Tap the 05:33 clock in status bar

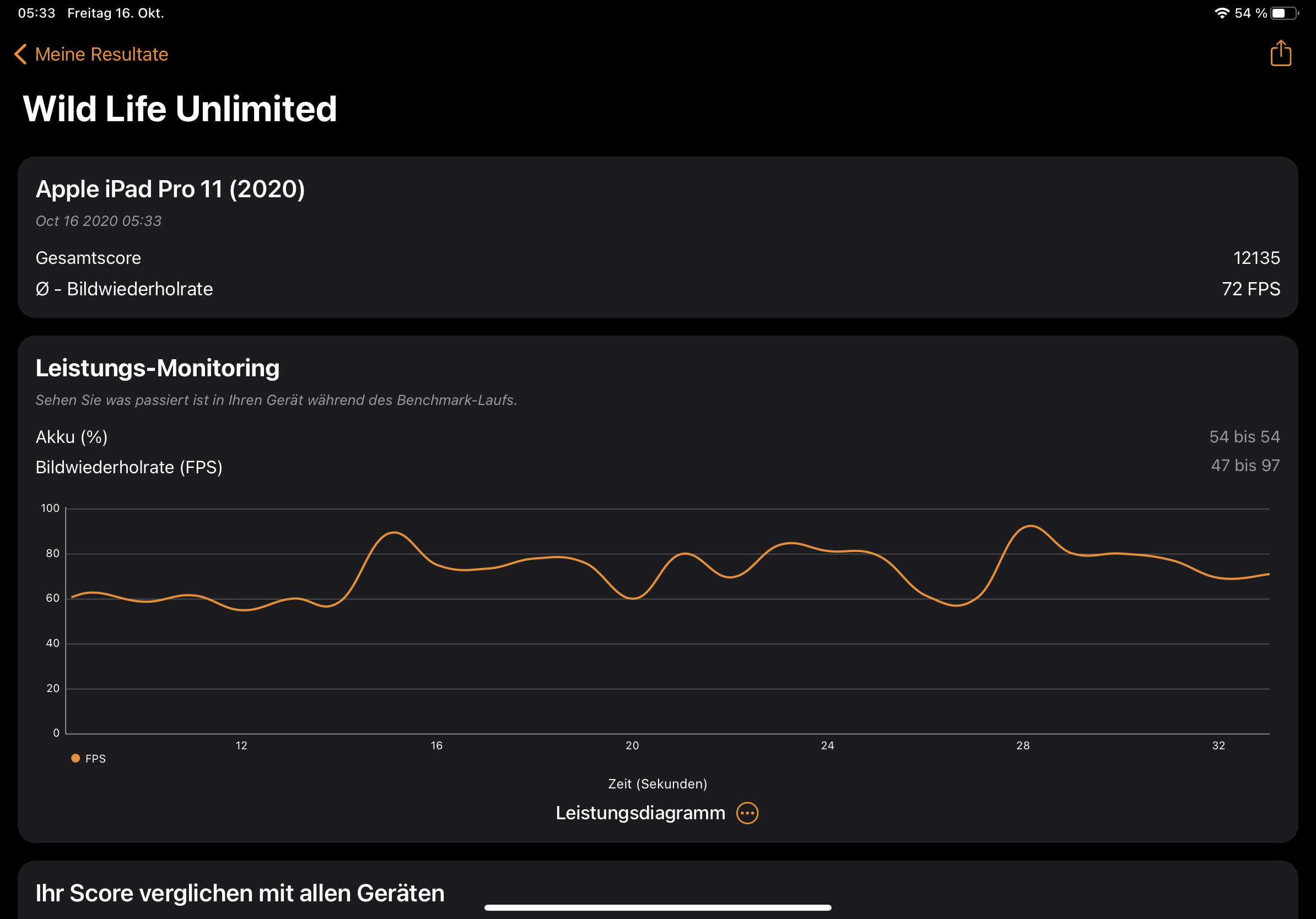point(37,13)
